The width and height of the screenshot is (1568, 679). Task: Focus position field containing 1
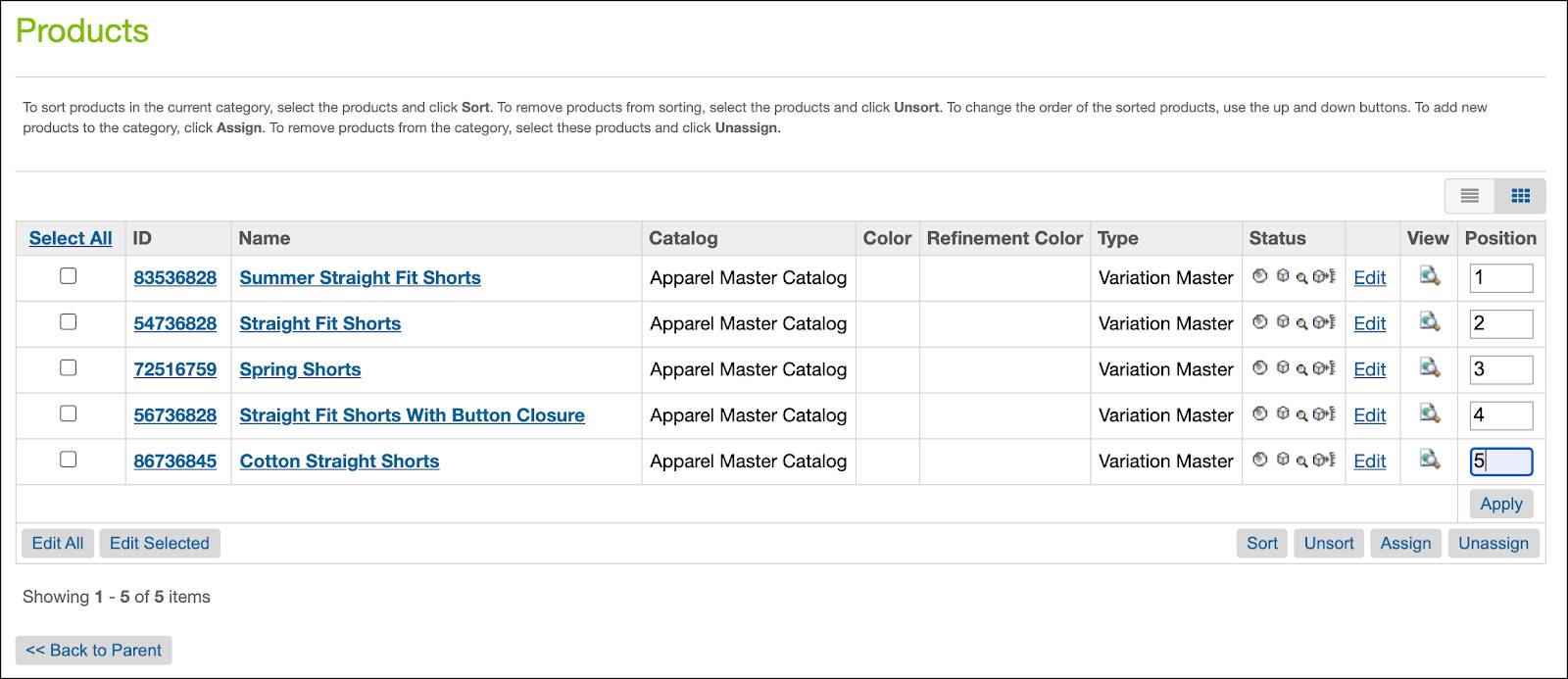click(x=1500, y=277)
